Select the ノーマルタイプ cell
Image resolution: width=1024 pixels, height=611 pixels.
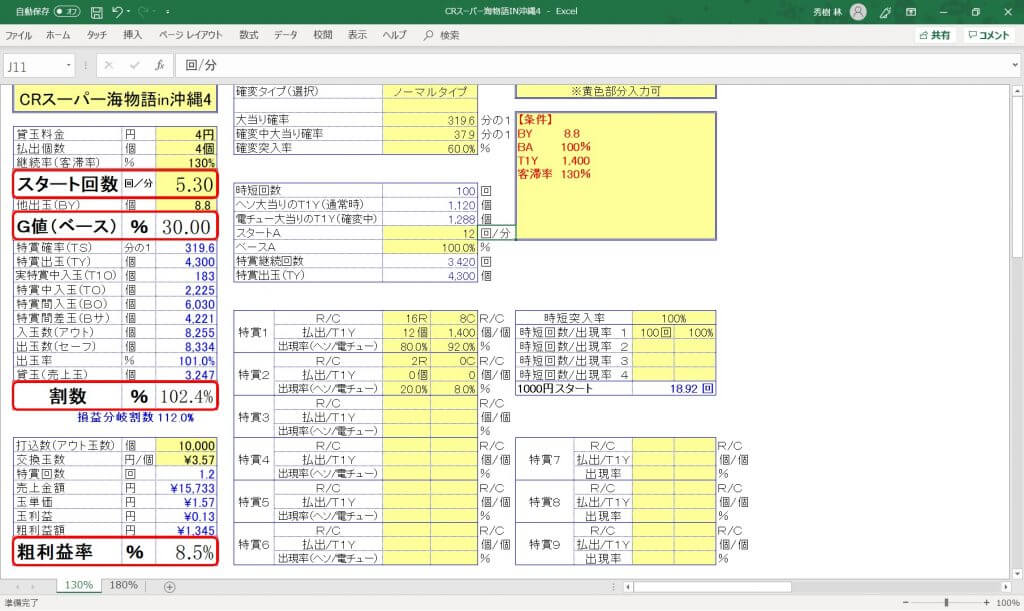point(430,91)
